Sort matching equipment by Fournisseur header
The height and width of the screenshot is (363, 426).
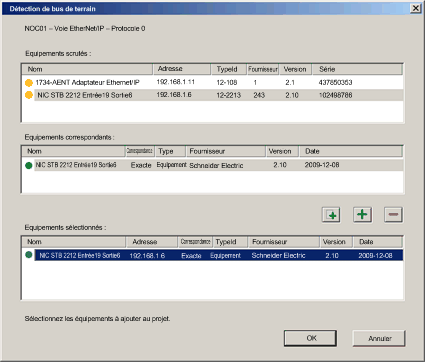point(226,151)
